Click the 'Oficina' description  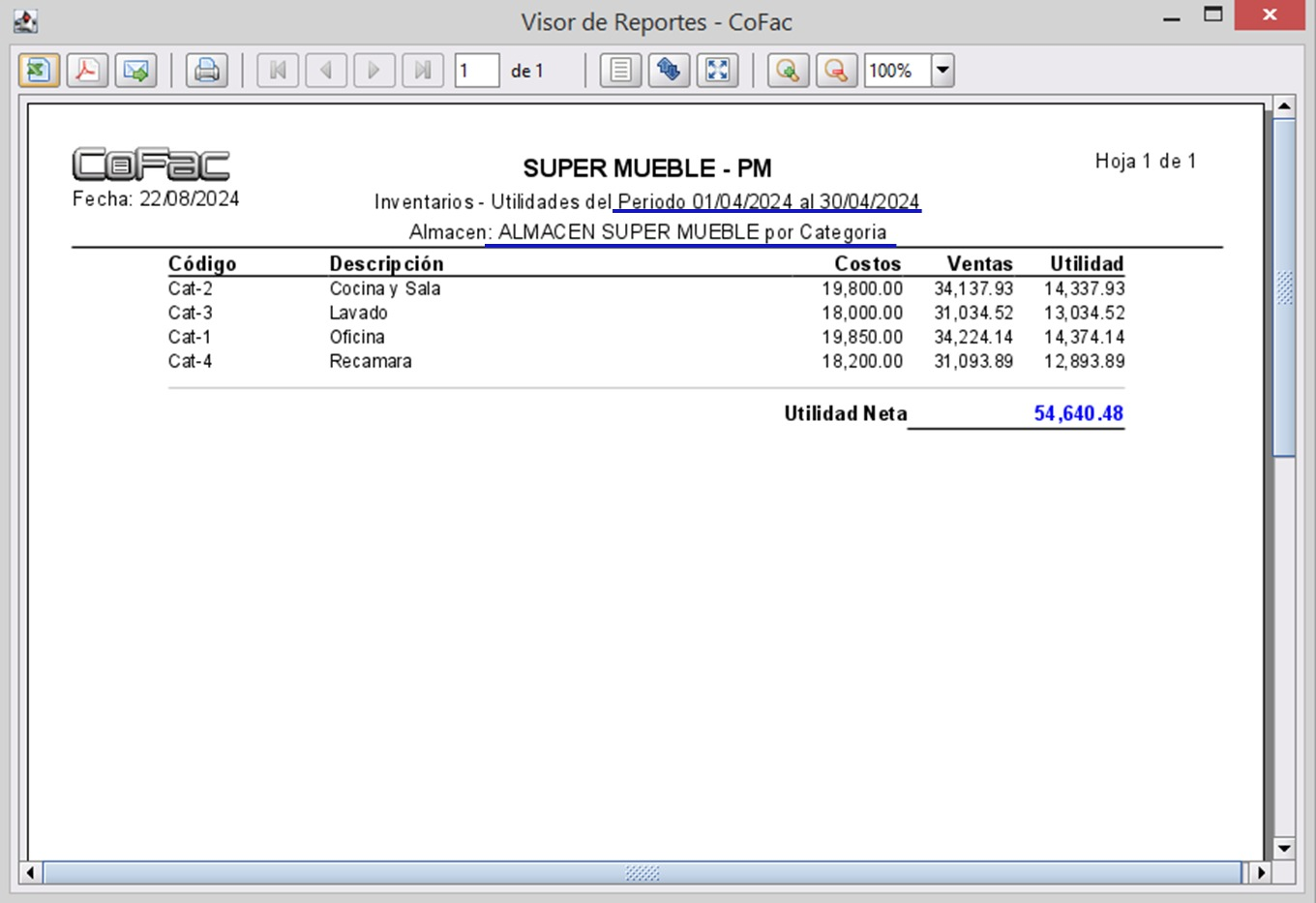pyautogui.click(x=357, y=337)
